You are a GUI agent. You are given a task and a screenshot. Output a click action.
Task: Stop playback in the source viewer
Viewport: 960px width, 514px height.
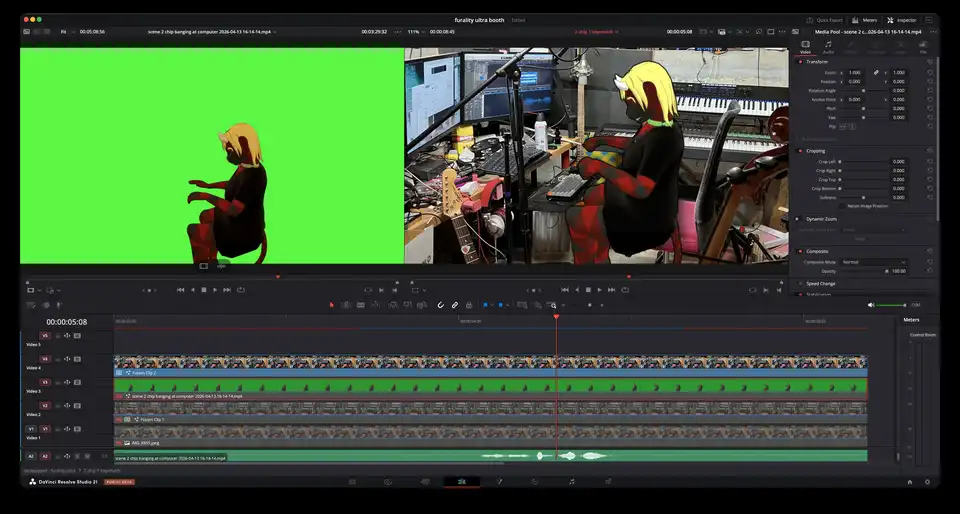click(x=204, y=290)
